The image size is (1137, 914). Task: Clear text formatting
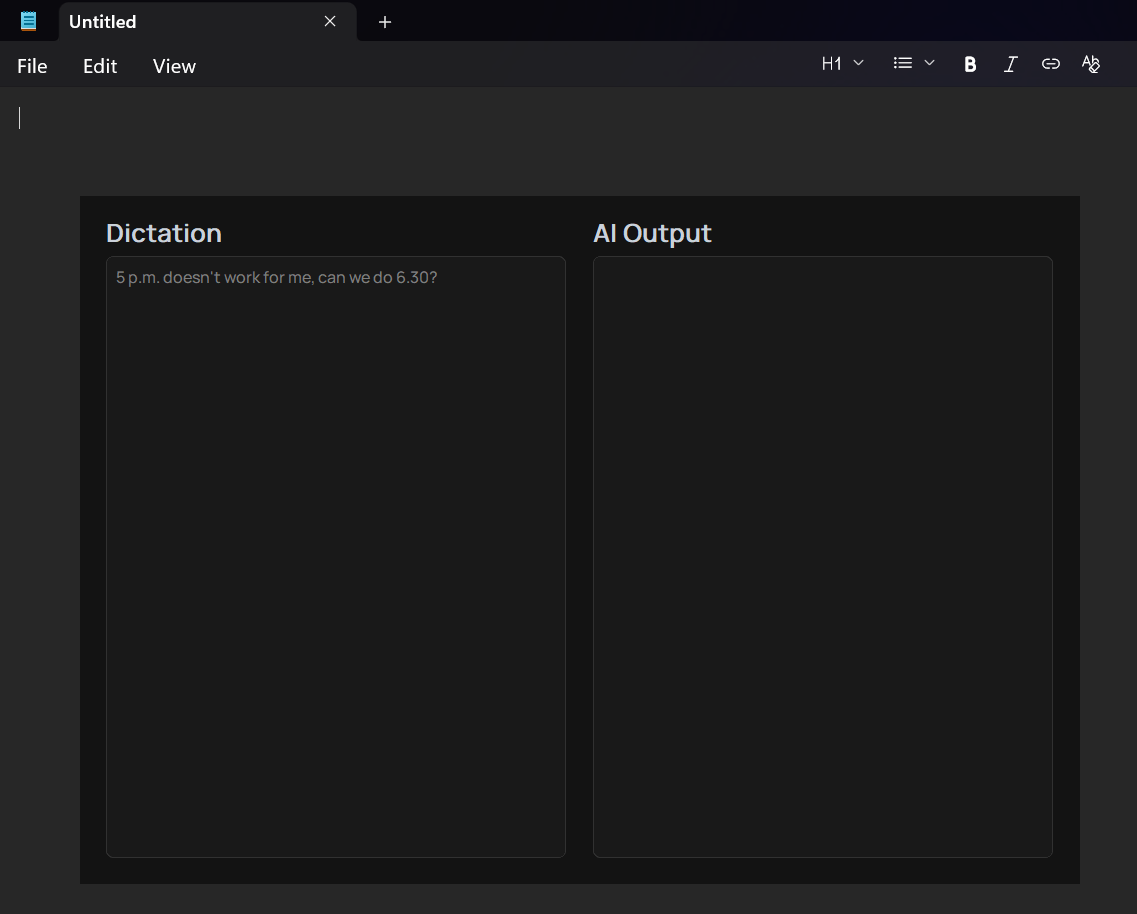tap(1090, 63)
